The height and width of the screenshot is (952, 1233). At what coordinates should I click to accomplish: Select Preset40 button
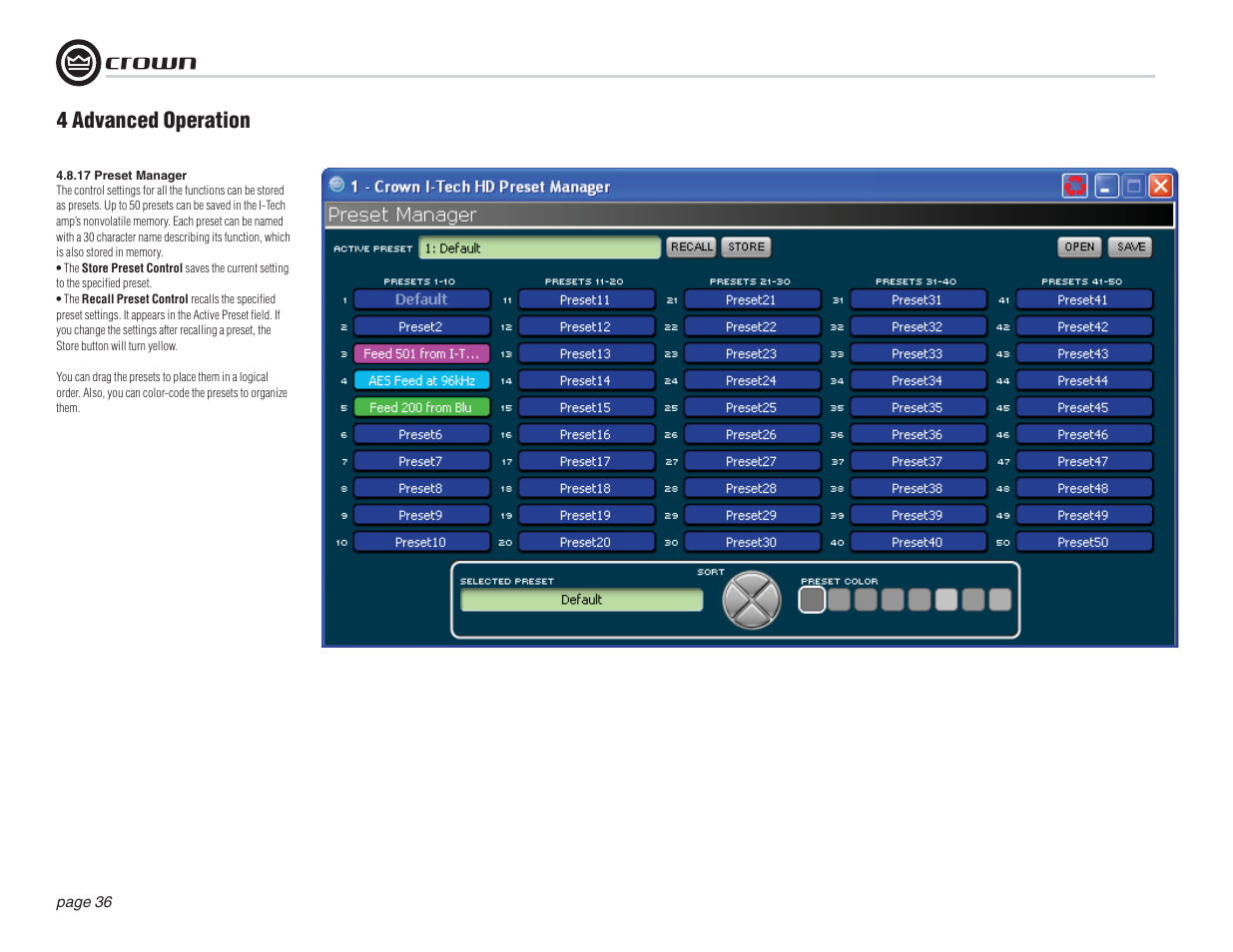(918, 542)
